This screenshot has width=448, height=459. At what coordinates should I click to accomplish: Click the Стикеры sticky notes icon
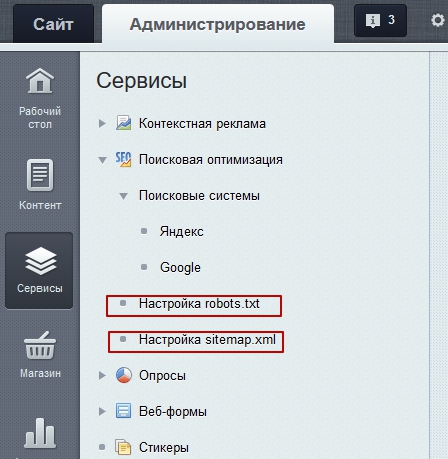tap(123, 447)
